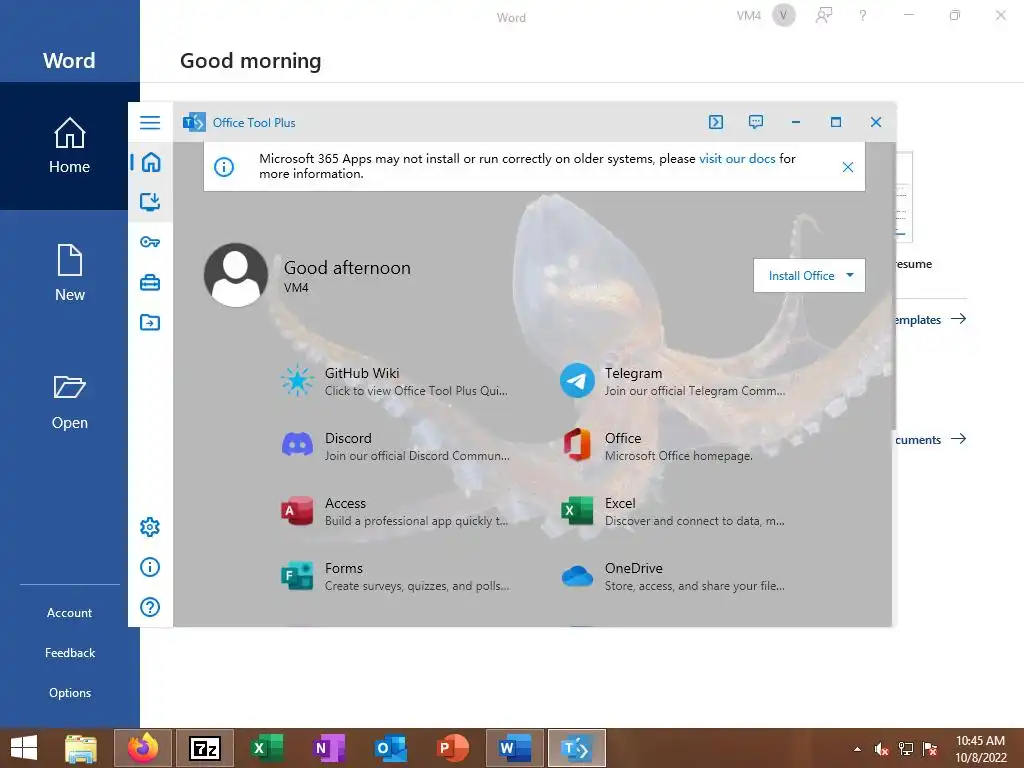Open File Explorer from the taskbar
The image size is (1024, 768).
click(x=81, y=748)
